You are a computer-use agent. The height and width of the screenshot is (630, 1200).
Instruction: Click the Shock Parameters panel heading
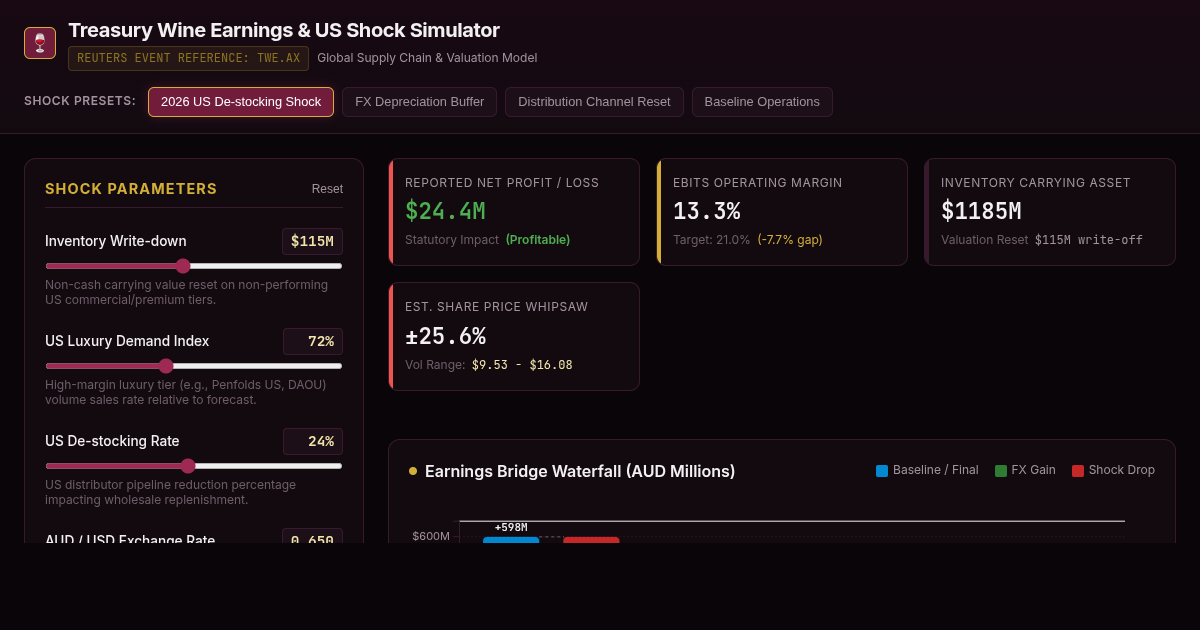click(131, 189)
